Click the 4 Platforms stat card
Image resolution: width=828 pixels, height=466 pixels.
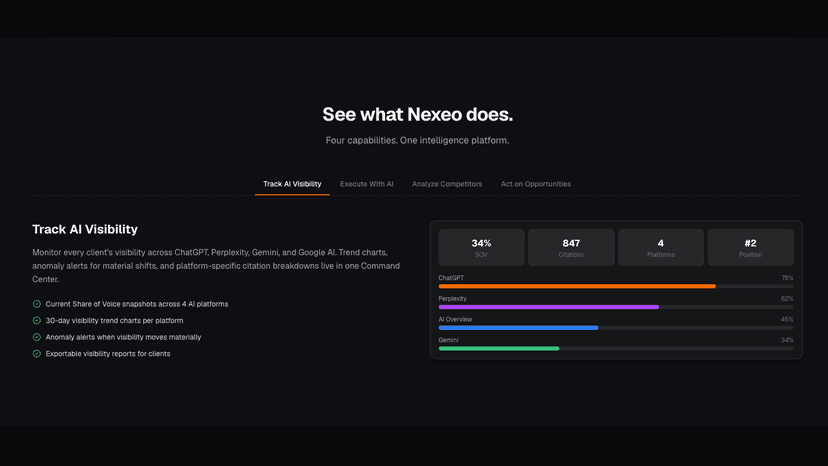pos(661,247)
